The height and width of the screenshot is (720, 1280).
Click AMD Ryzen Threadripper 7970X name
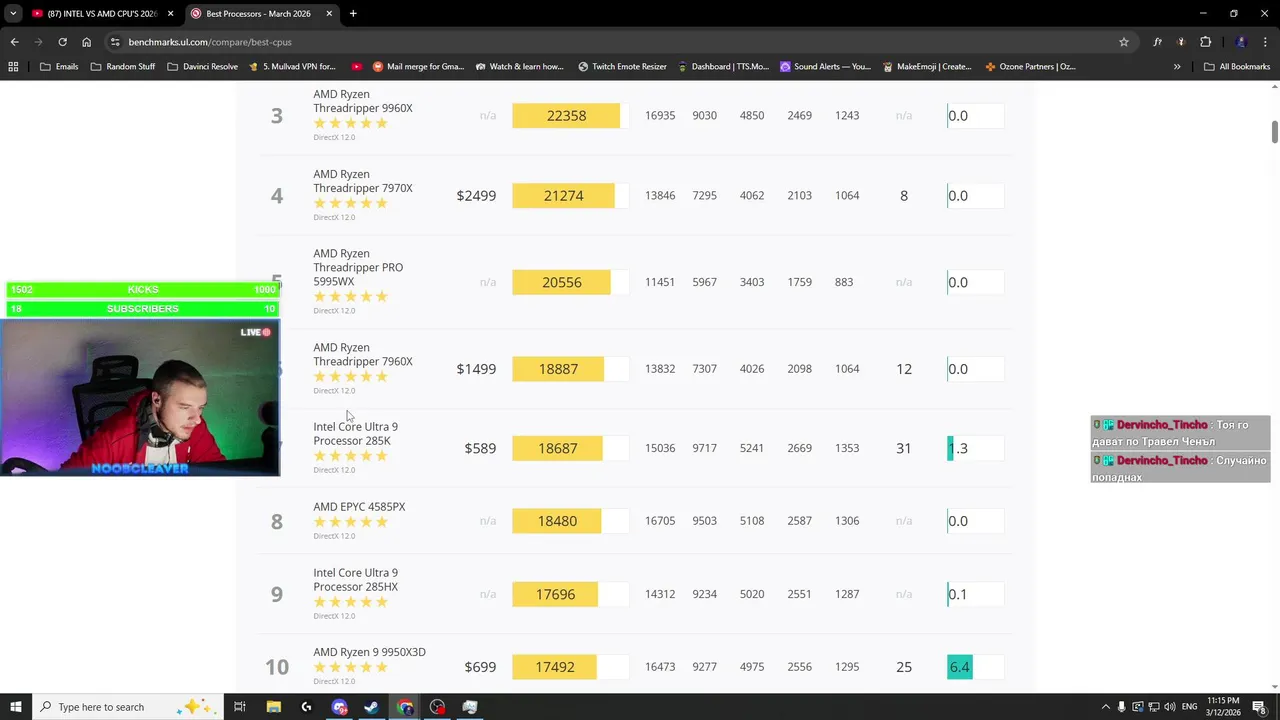[x=363, y=181]
